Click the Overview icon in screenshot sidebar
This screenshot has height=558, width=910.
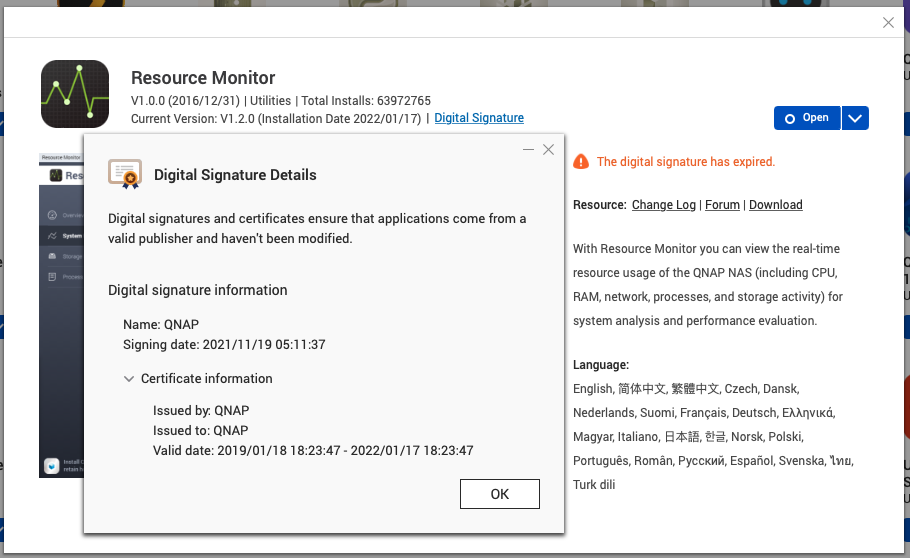(x=51, y=215)
